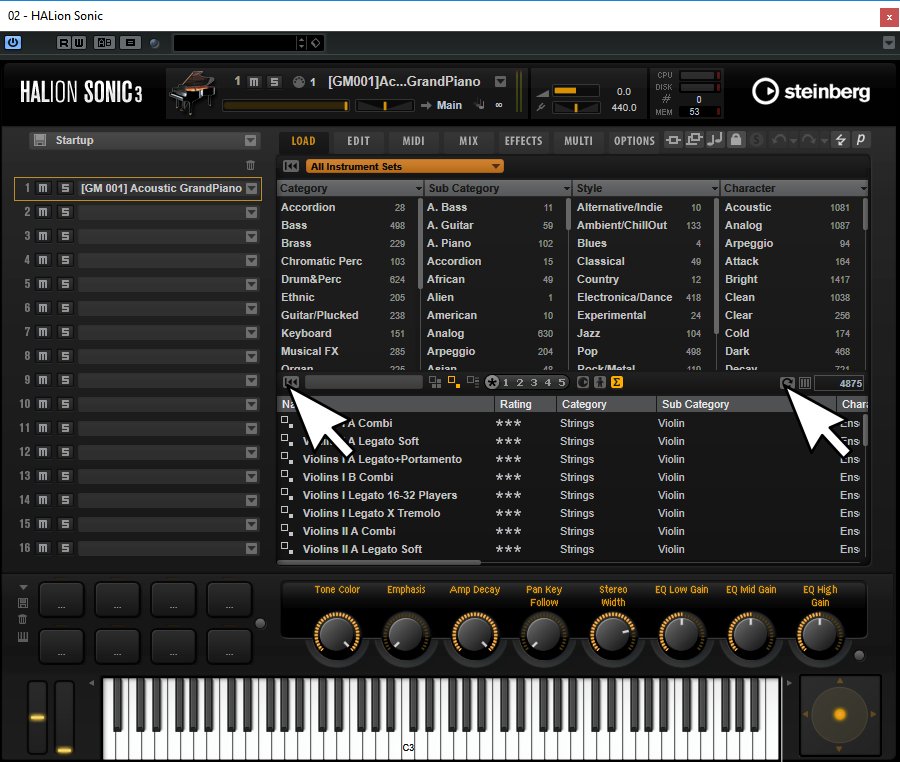Toggle the p player view icon
Image resolution: width=900 pixels, height=762 pixels.
click(x=860, y=139)
